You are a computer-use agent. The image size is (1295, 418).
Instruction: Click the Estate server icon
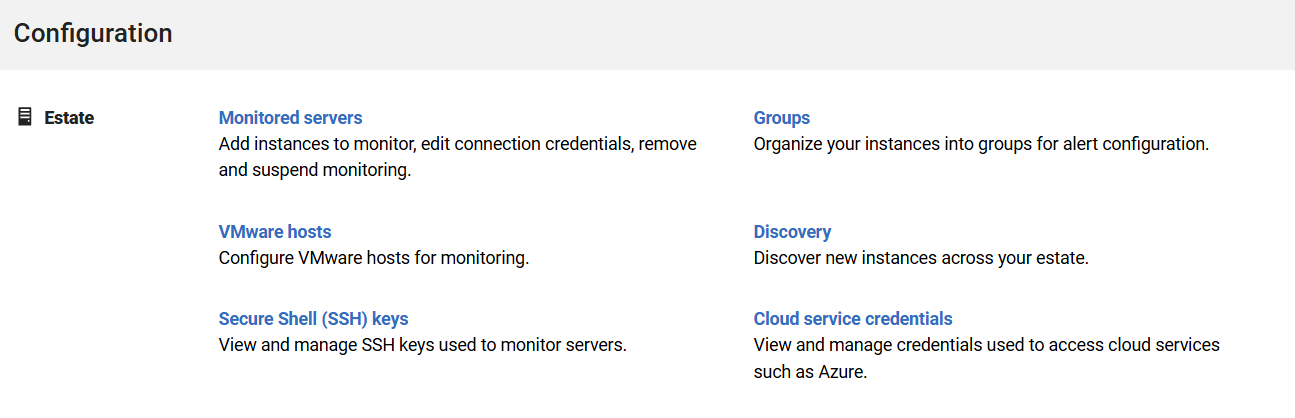[25, 118]
